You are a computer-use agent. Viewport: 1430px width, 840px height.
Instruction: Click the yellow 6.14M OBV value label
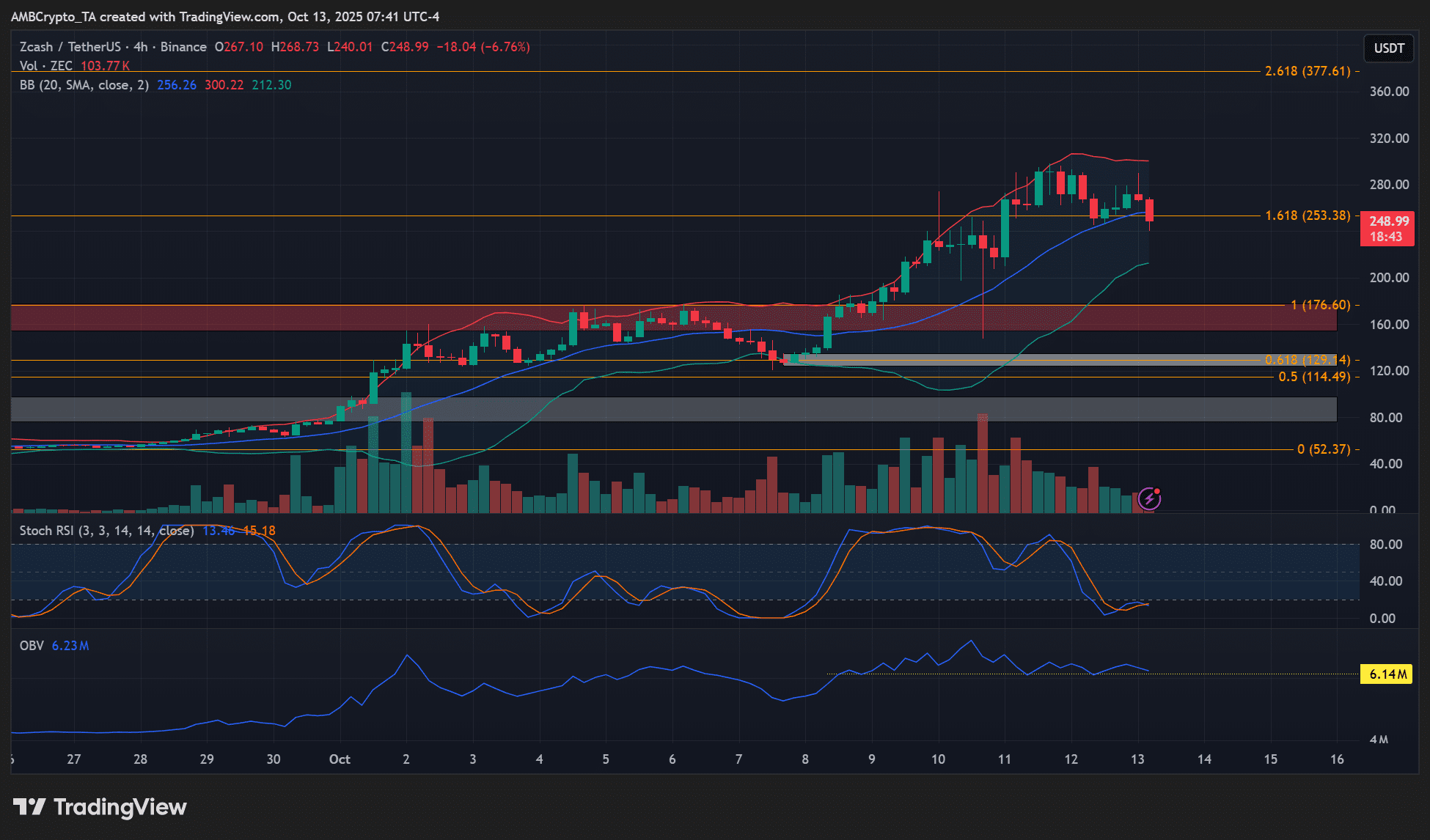[x=1386, y=674]
